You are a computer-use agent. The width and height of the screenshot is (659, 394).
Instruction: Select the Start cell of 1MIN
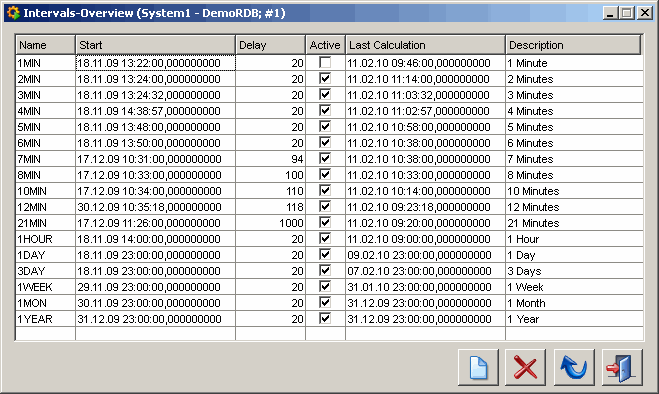156,63
